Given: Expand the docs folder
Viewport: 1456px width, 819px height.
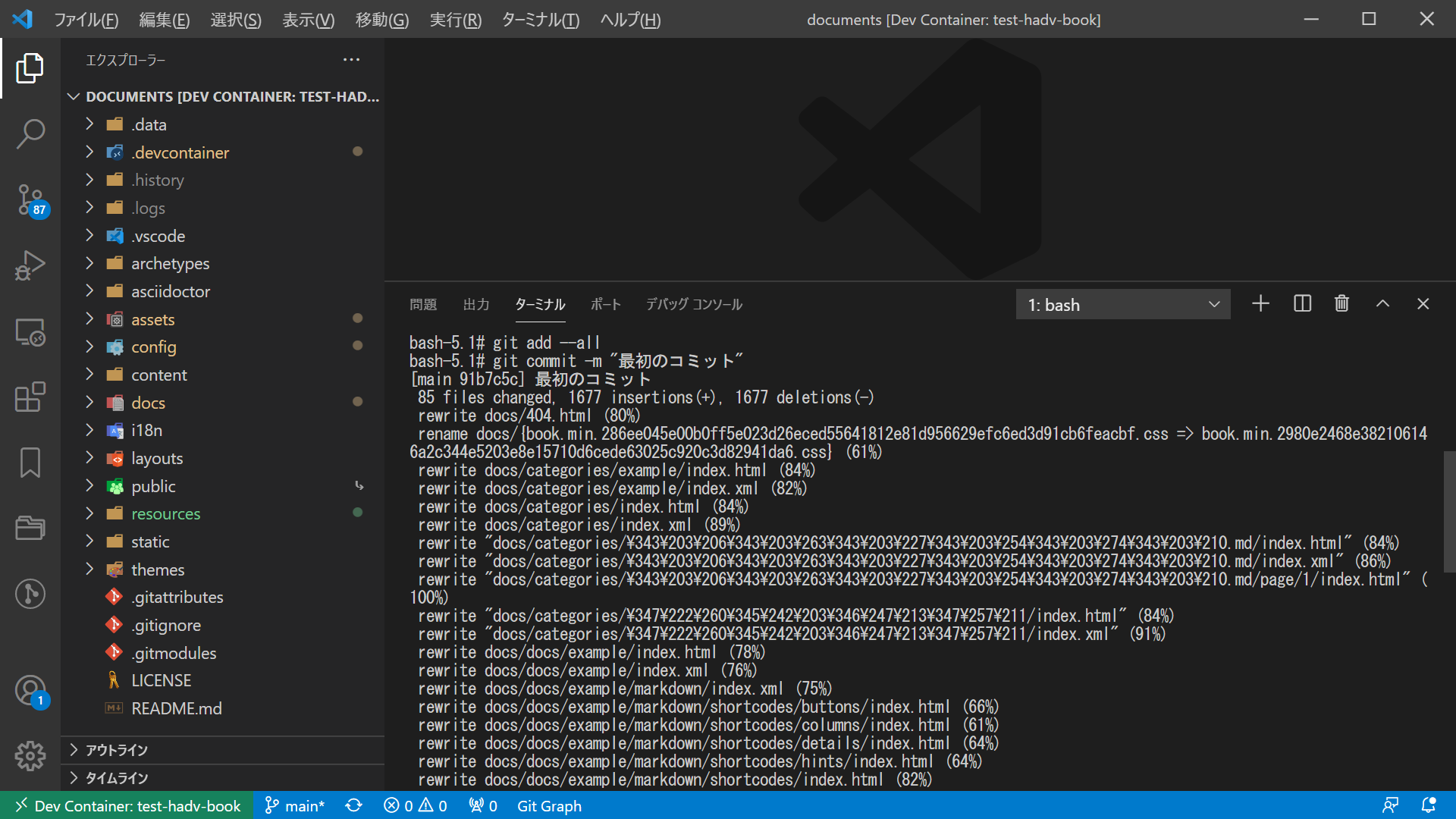Looking at the screenshot, I should click(x=222, y=403).
